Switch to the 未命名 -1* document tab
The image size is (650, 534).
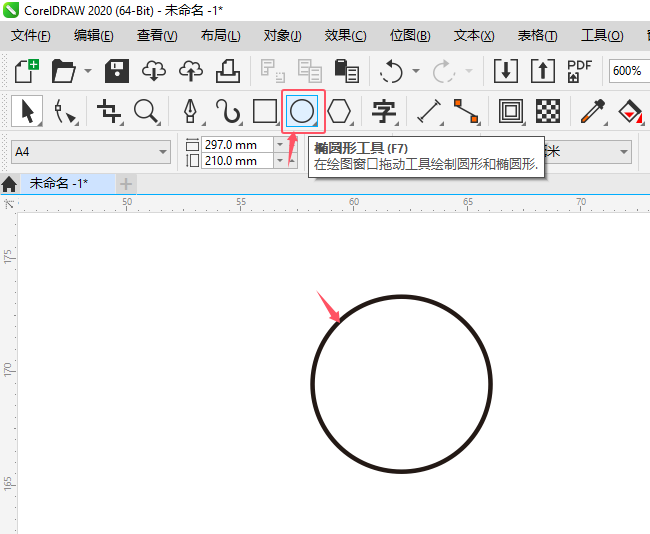pos(67,183)
